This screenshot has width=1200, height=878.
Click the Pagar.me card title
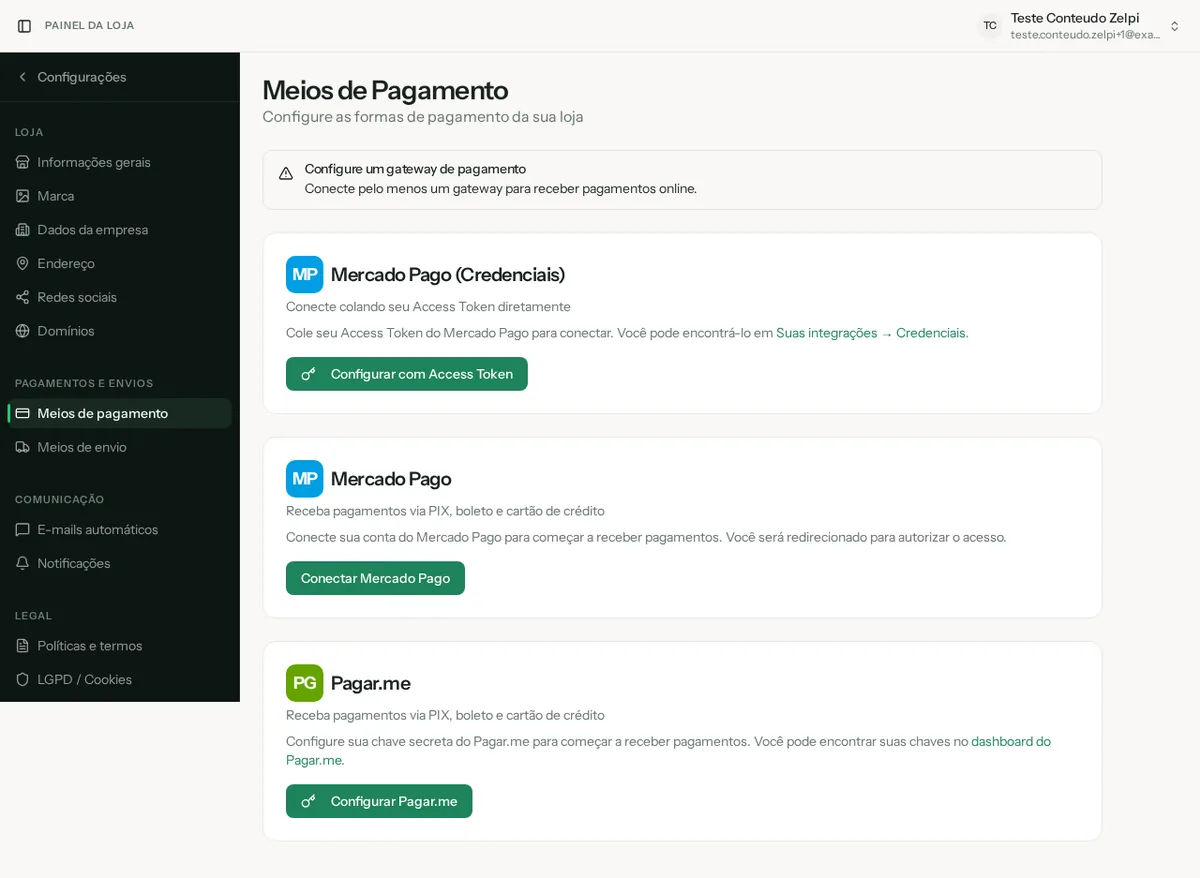point(371,683)
